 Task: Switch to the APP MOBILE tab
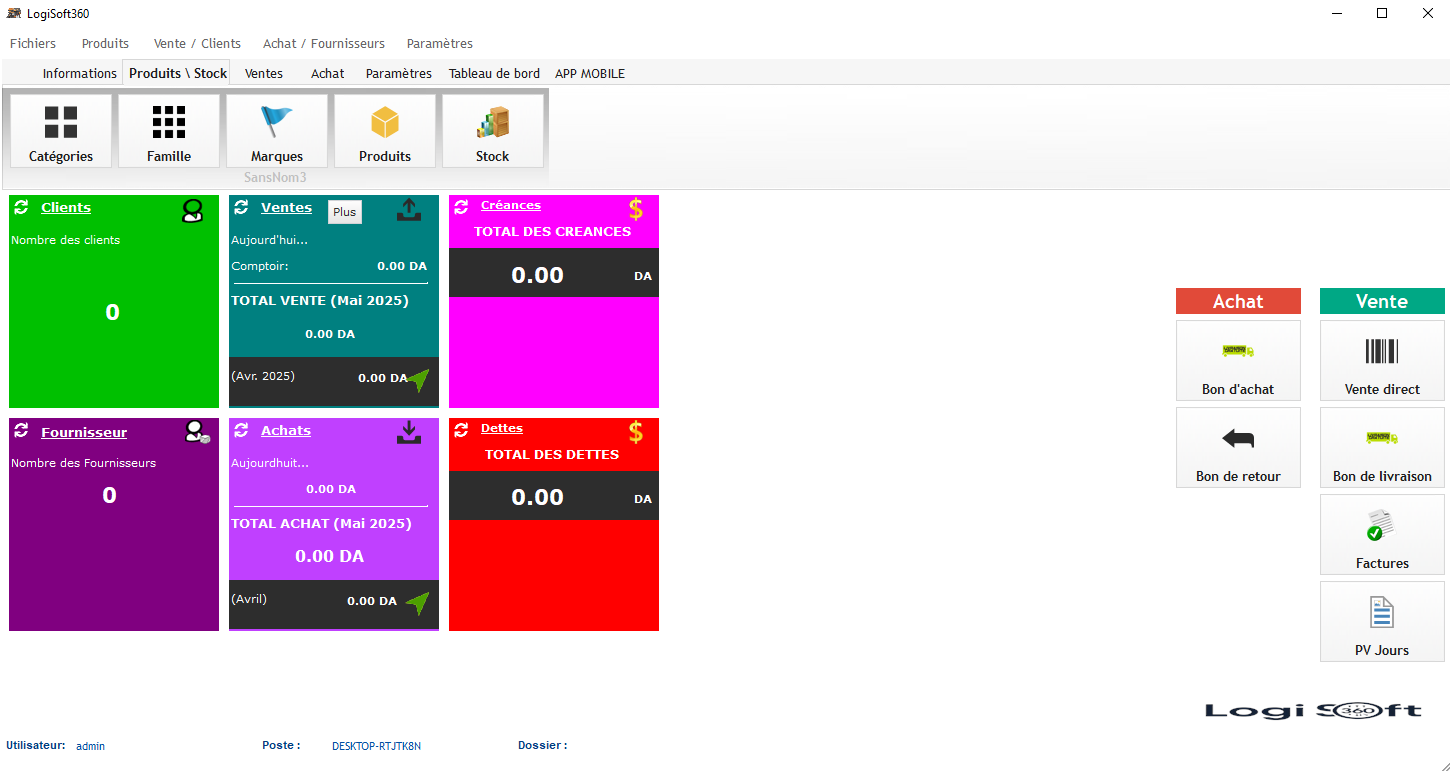[590, 73]
